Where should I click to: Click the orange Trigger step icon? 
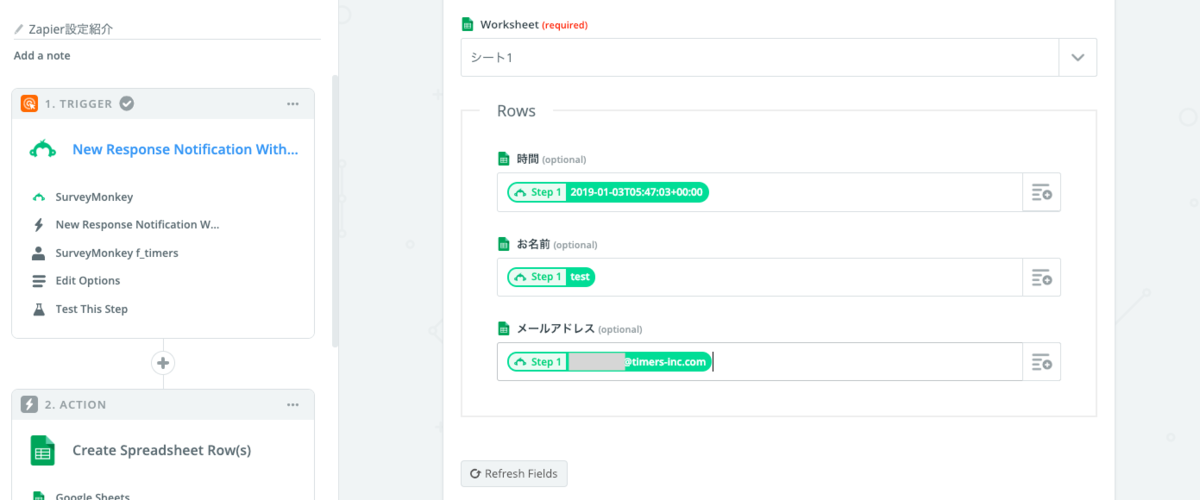coord(29,103)
